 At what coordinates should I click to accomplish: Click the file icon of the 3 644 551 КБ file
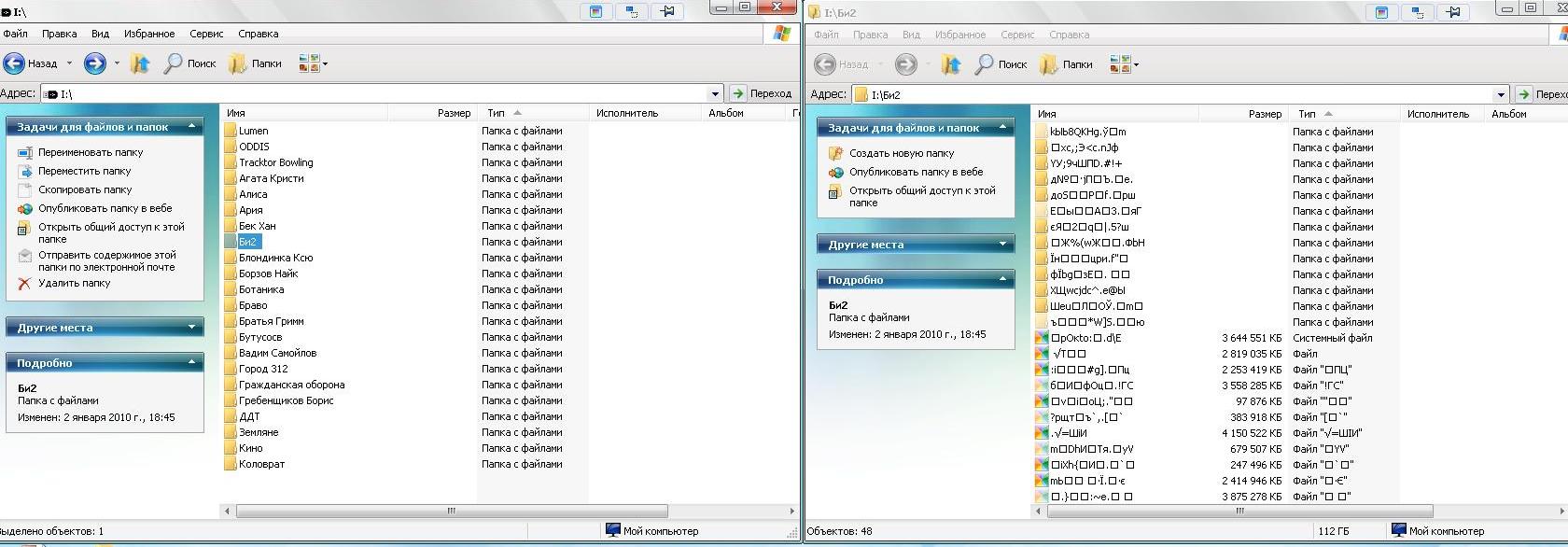[x=1042, y=338]
